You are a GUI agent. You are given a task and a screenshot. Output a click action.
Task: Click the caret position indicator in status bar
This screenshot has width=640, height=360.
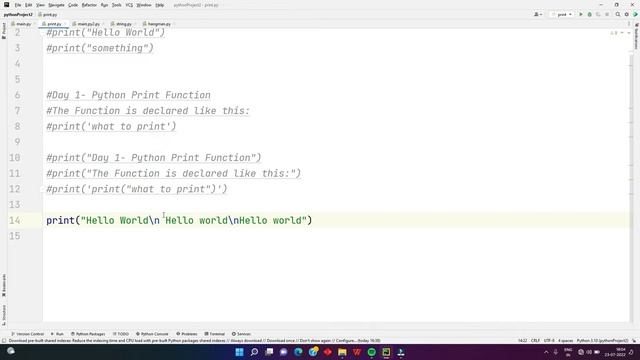click(522, 340)
